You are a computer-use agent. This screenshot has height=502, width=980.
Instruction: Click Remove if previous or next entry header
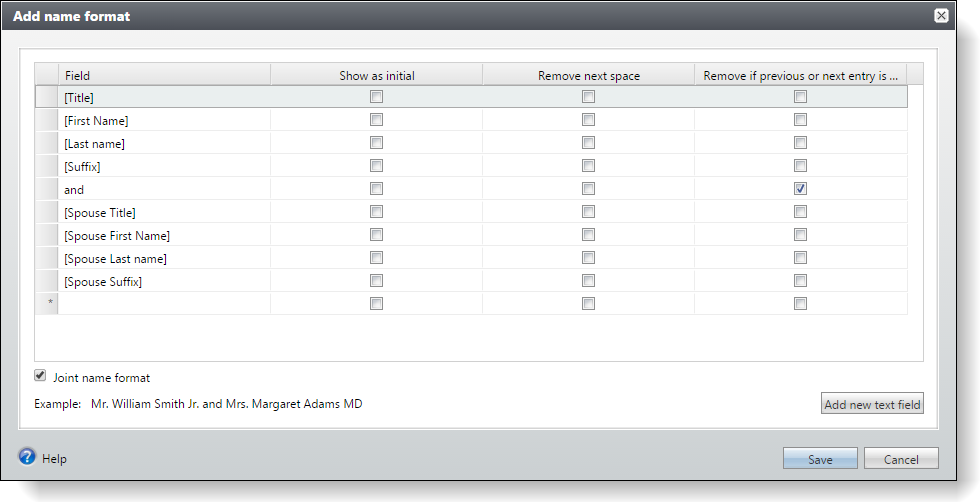tap(801, 75)
